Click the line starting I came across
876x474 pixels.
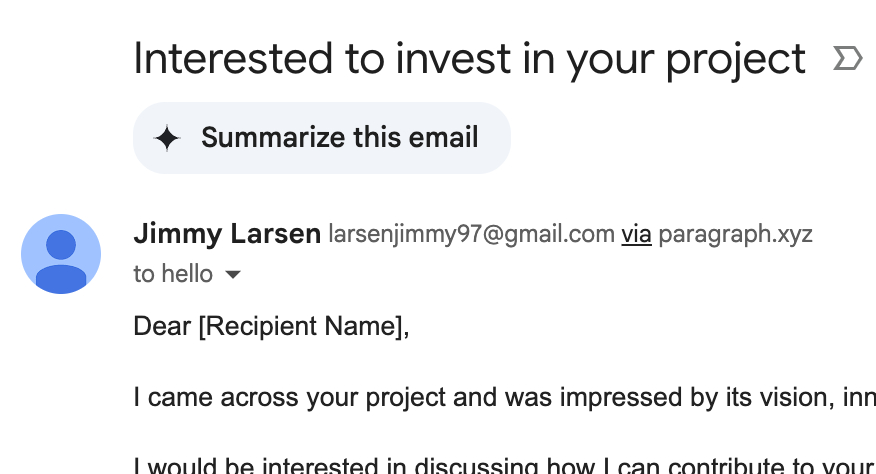504,397
